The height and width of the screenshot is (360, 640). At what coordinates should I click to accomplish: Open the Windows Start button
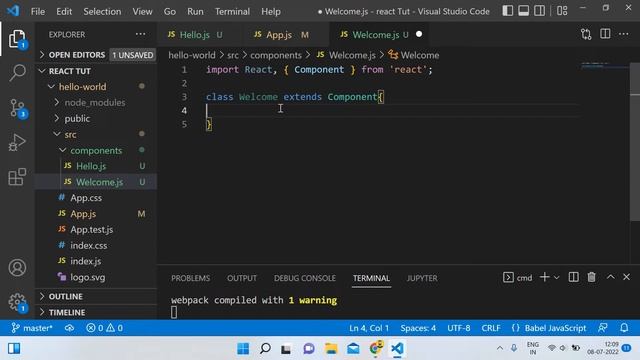tap(243, 349)
